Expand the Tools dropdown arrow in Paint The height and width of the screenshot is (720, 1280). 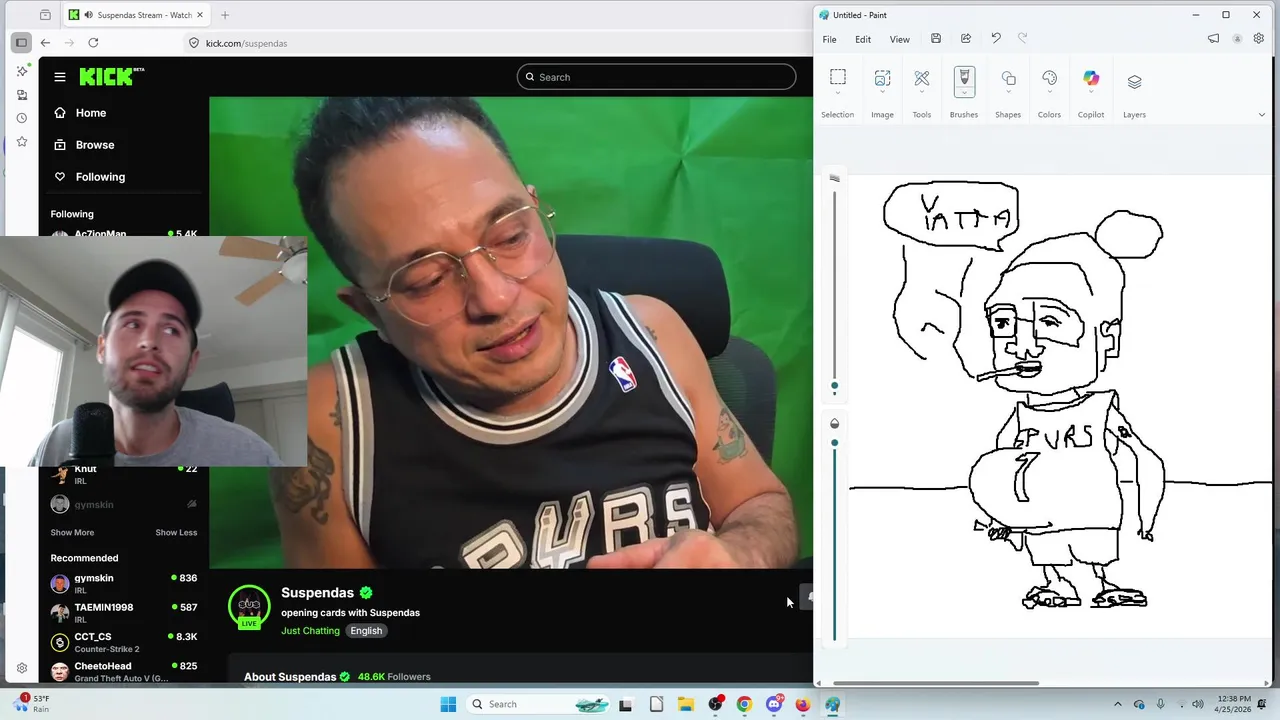pyautogui.click(x=922, y=94)
